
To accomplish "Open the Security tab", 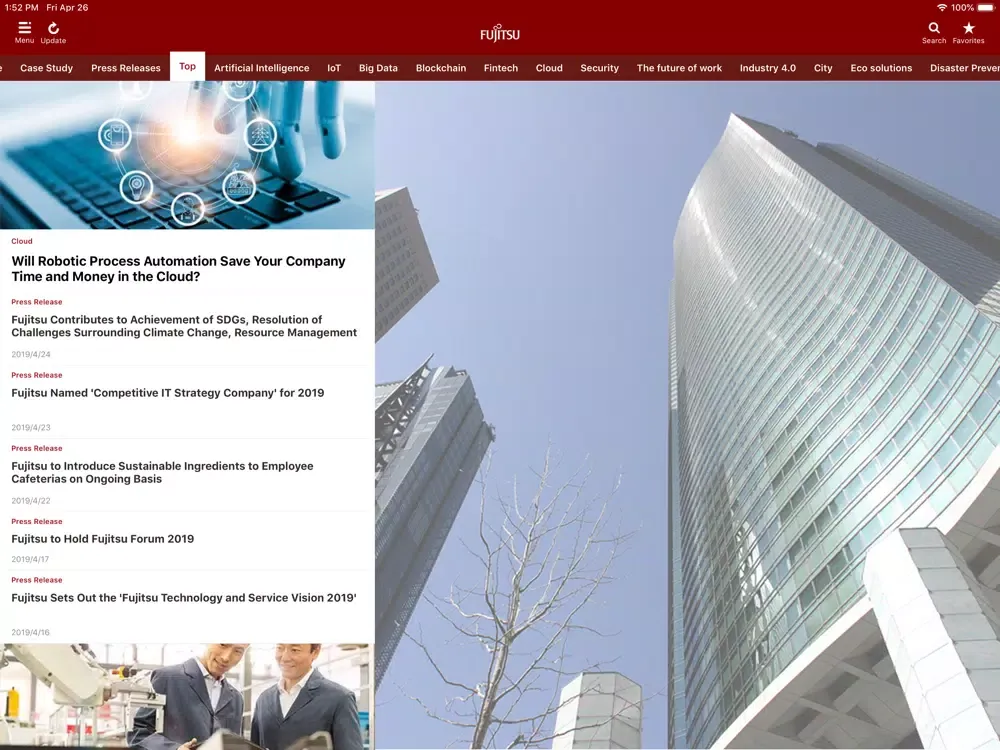I will 599,68.
